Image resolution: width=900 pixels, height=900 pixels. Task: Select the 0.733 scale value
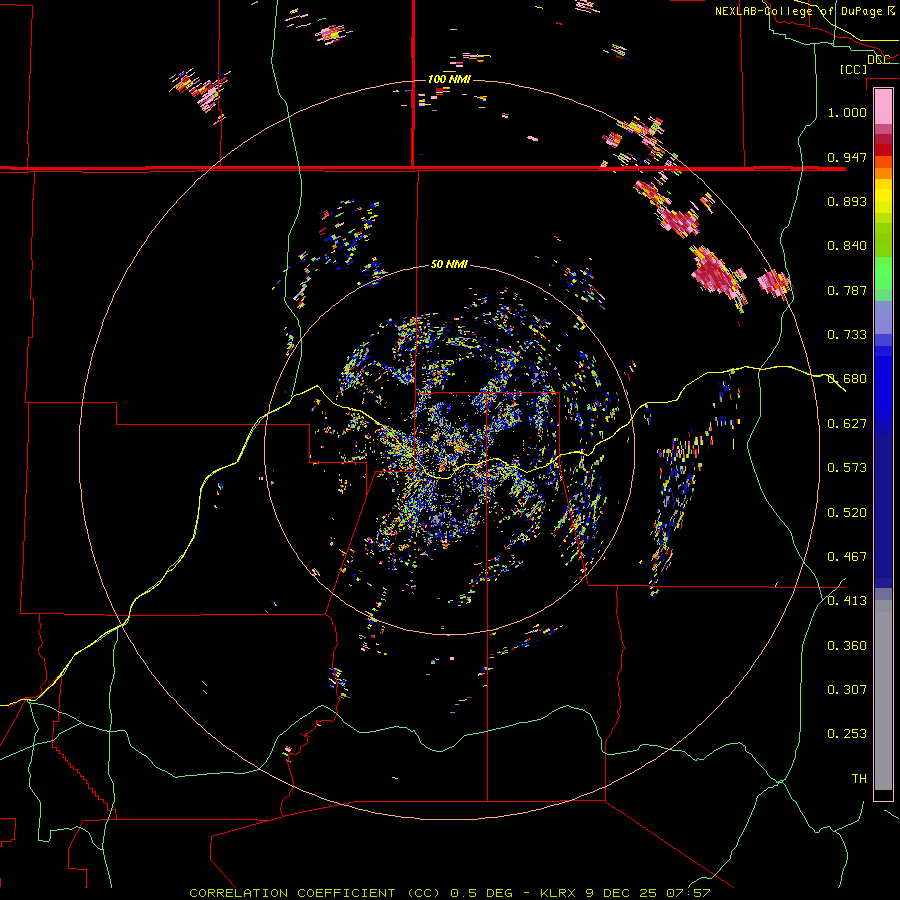pyautogui.click(x=847, y=335)
